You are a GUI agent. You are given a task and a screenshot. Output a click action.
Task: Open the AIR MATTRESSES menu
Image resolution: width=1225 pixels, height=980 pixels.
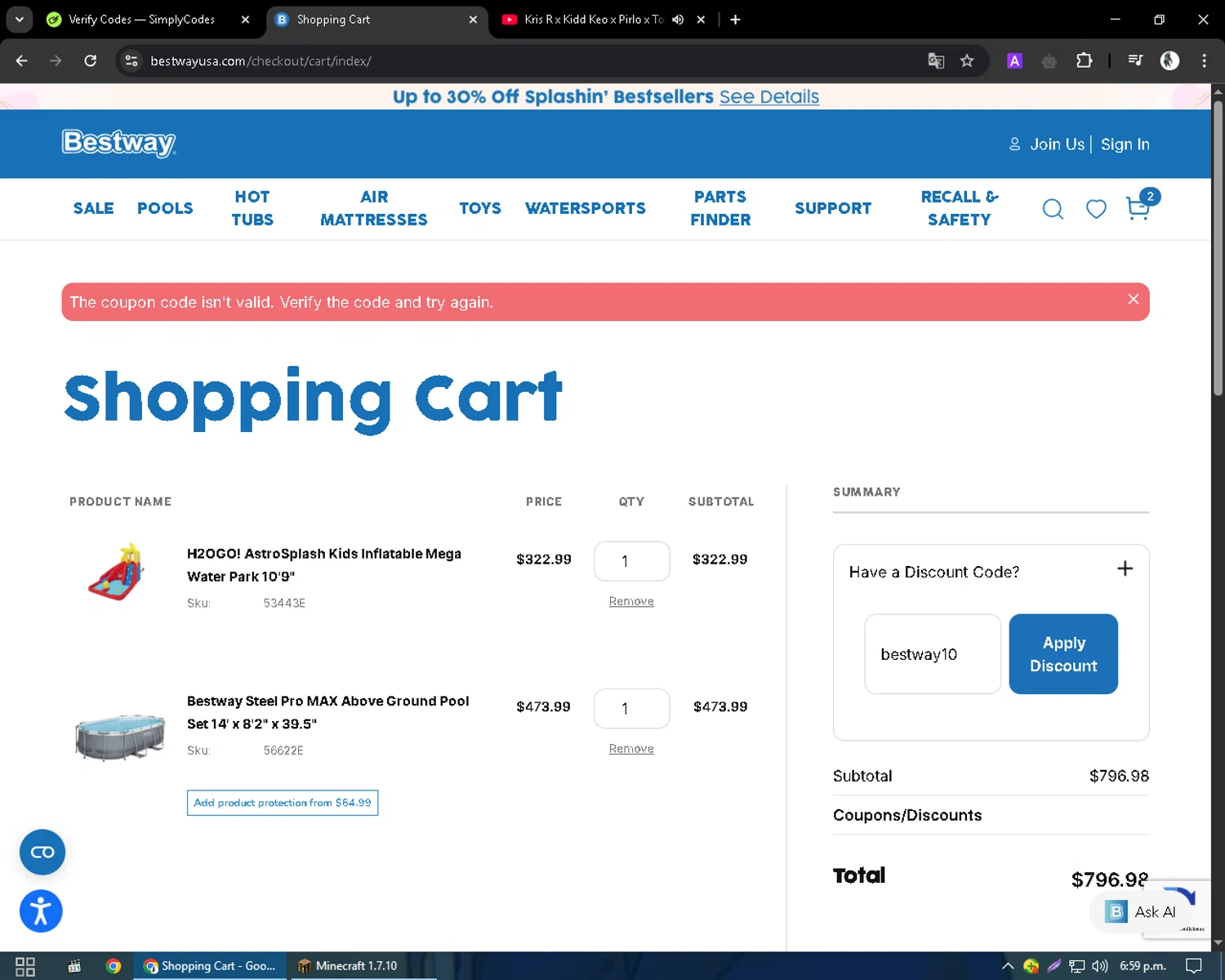pyautogui.click(x=374, y=208)
